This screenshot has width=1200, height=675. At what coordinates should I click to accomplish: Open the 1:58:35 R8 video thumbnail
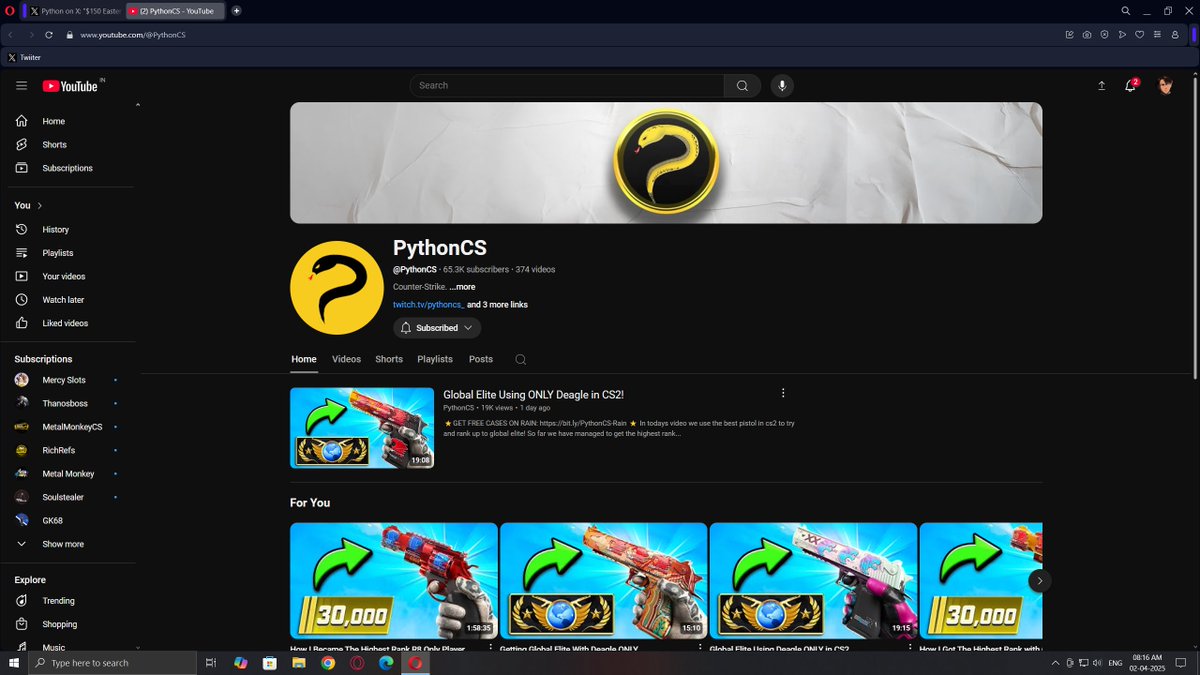394,581
